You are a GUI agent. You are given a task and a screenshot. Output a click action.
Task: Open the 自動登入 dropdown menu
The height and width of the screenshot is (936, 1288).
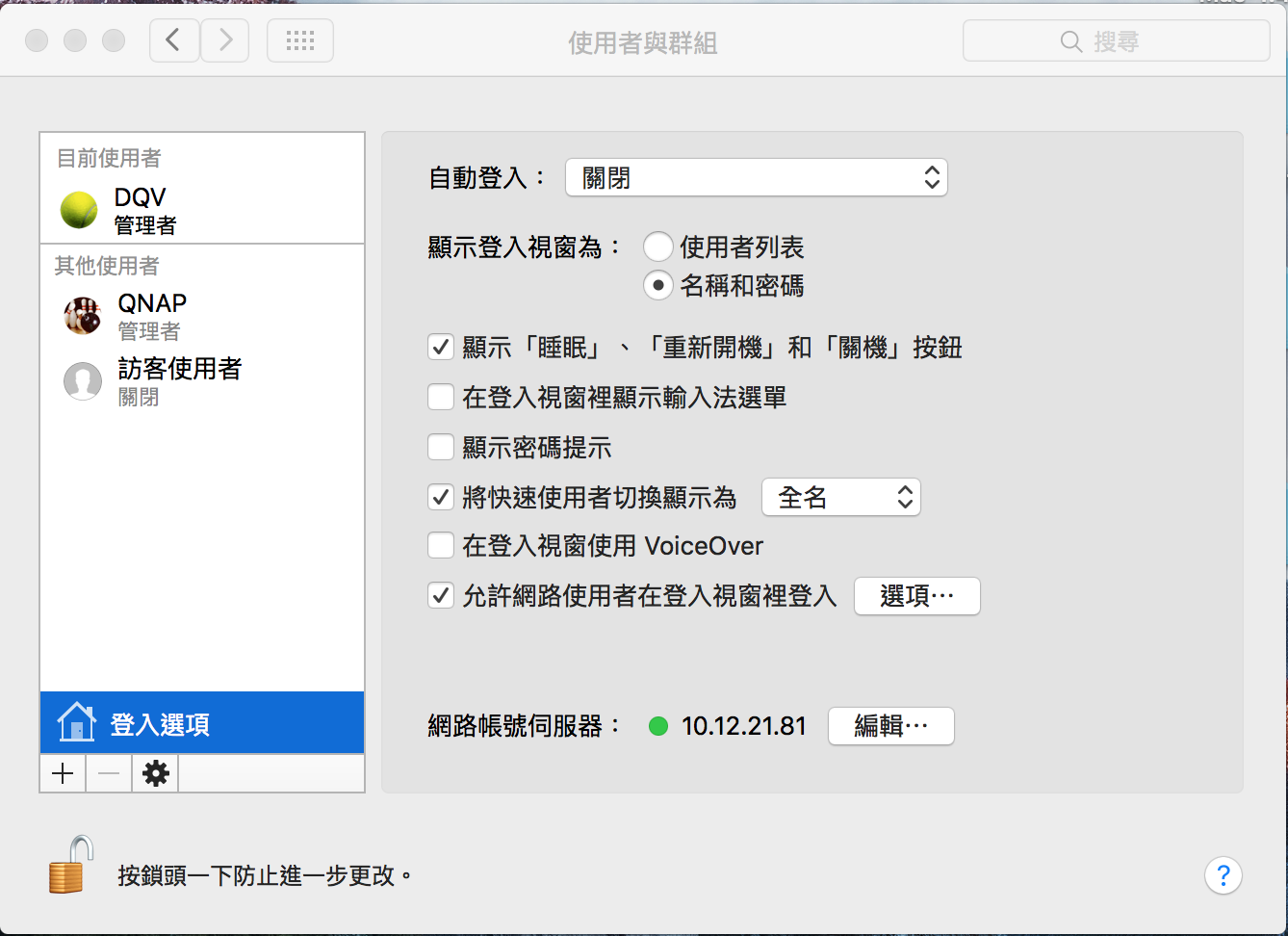[x=756, y=177]
